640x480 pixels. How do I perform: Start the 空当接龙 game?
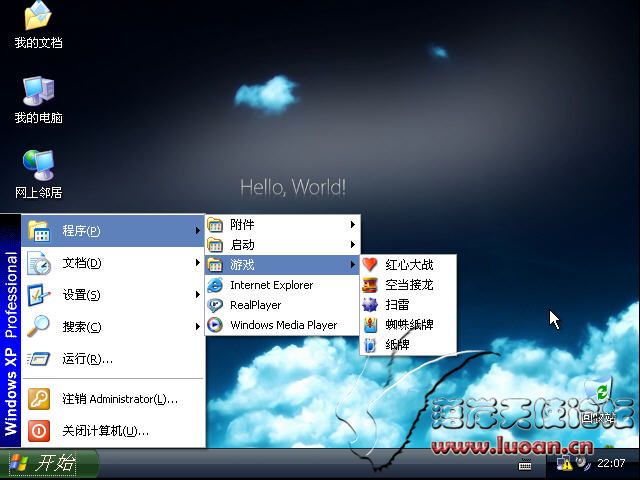click(x=408, y=285)
